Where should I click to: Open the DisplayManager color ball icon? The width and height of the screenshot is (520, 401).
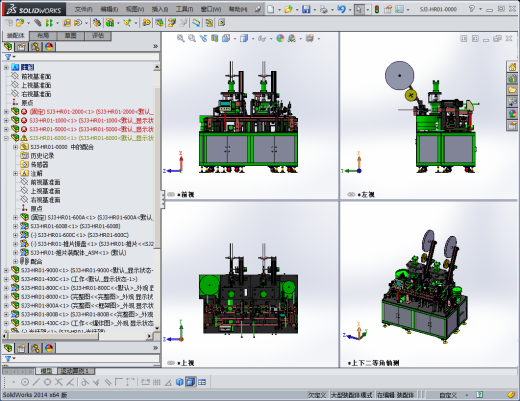[49, 47]
